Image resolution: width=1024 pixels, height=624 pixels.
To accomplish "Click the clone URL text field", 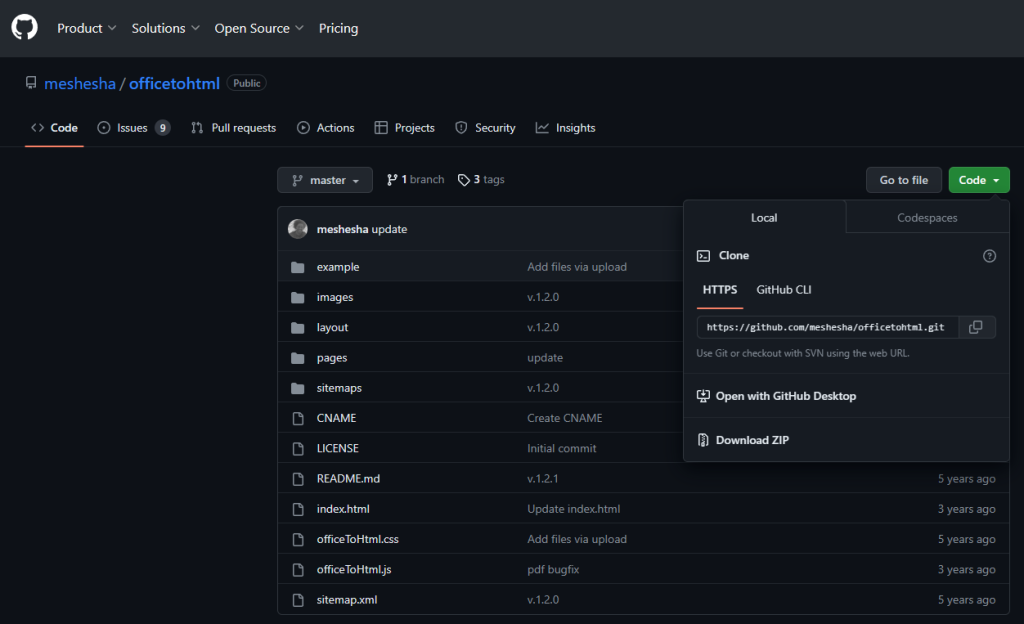I will click(x=825, y=327).
